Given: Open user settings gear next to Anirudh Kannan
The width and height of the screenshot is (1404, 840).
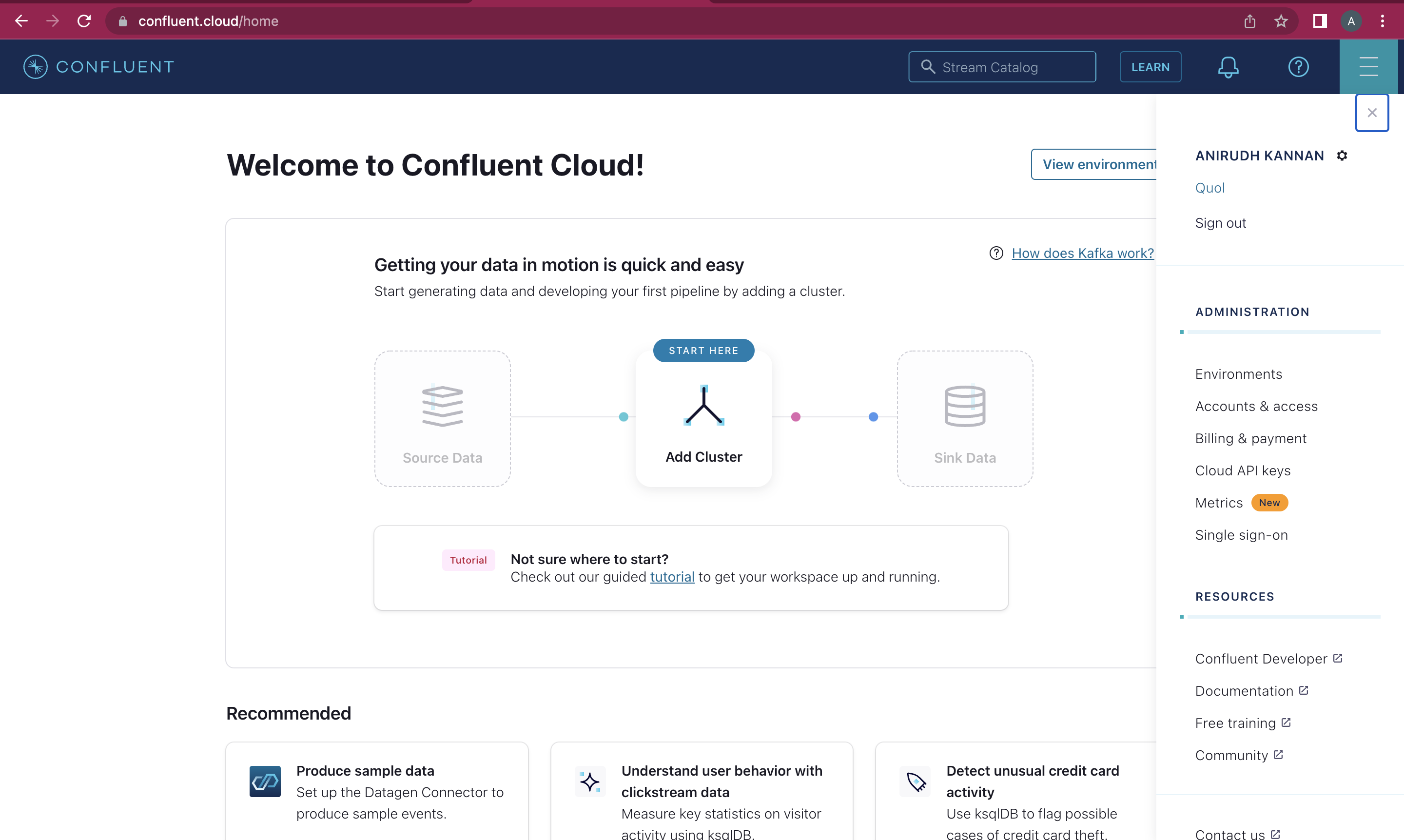Looking at the screenshot, I should tap(1342, 156).
